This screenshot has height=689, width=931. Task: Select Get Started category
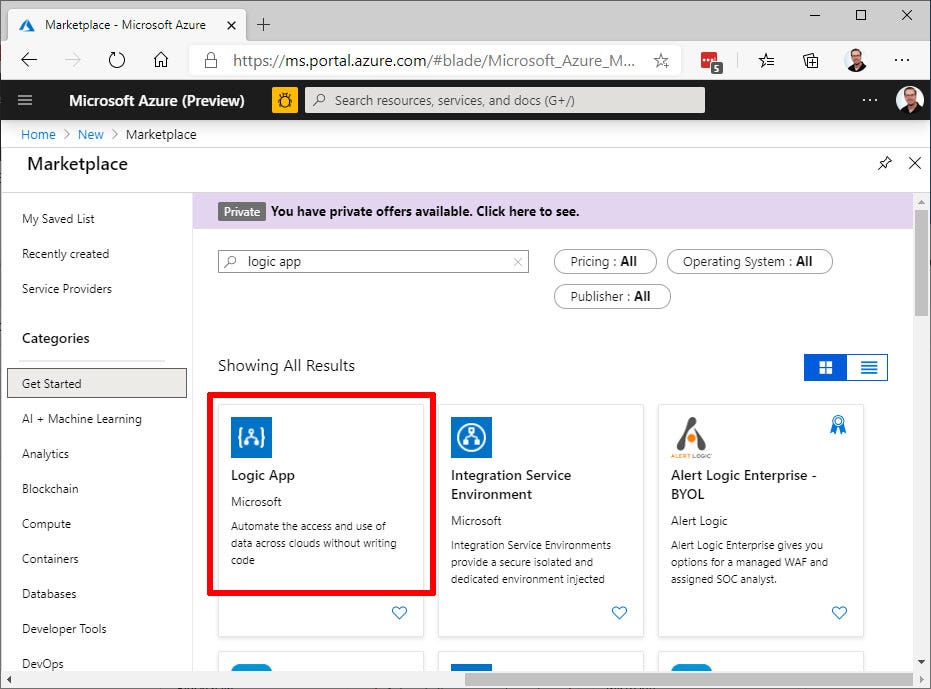coord(97,383)
